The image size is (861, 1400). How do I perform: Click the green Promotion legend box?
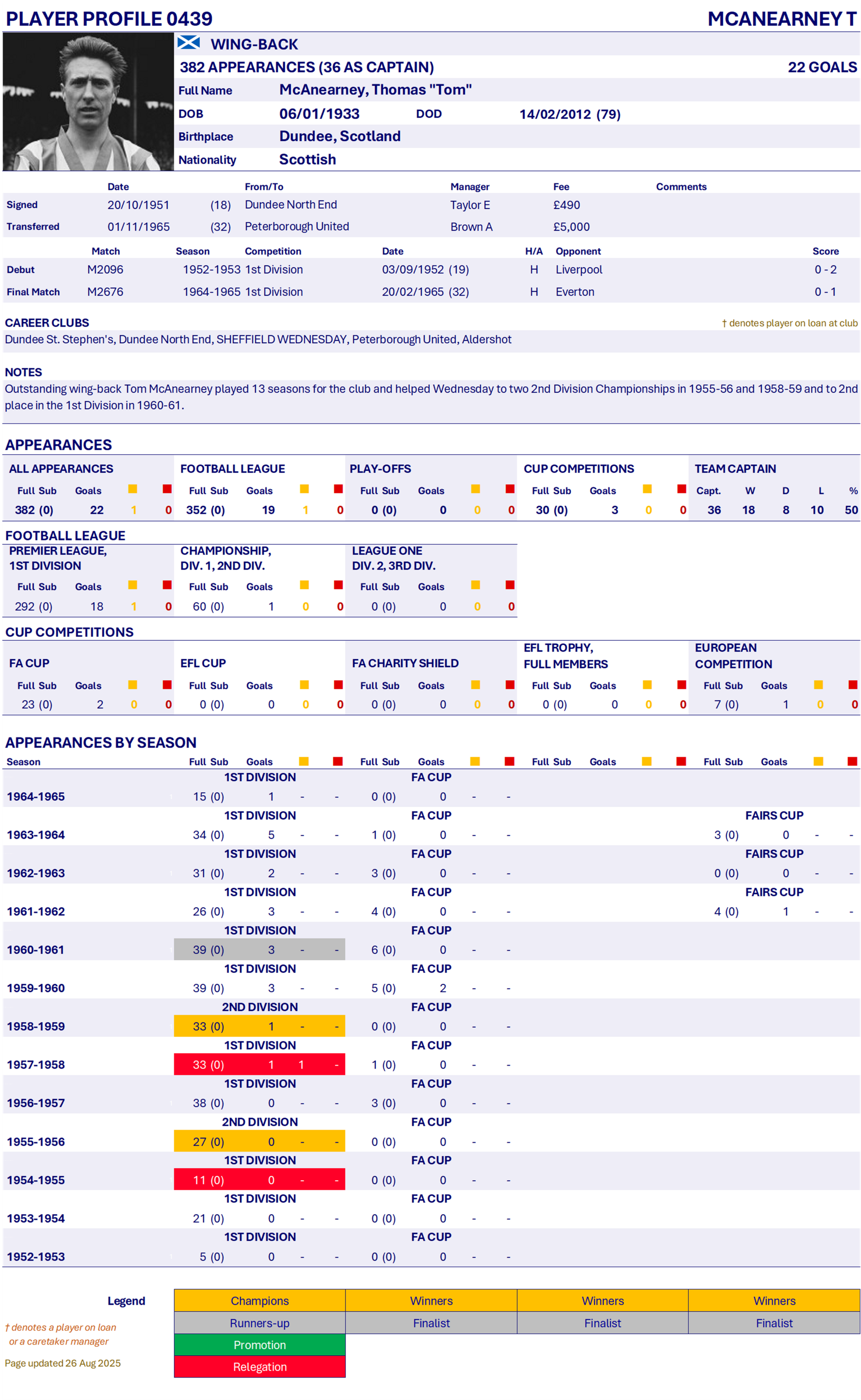pyautogui.click(x=260, y=1345)
